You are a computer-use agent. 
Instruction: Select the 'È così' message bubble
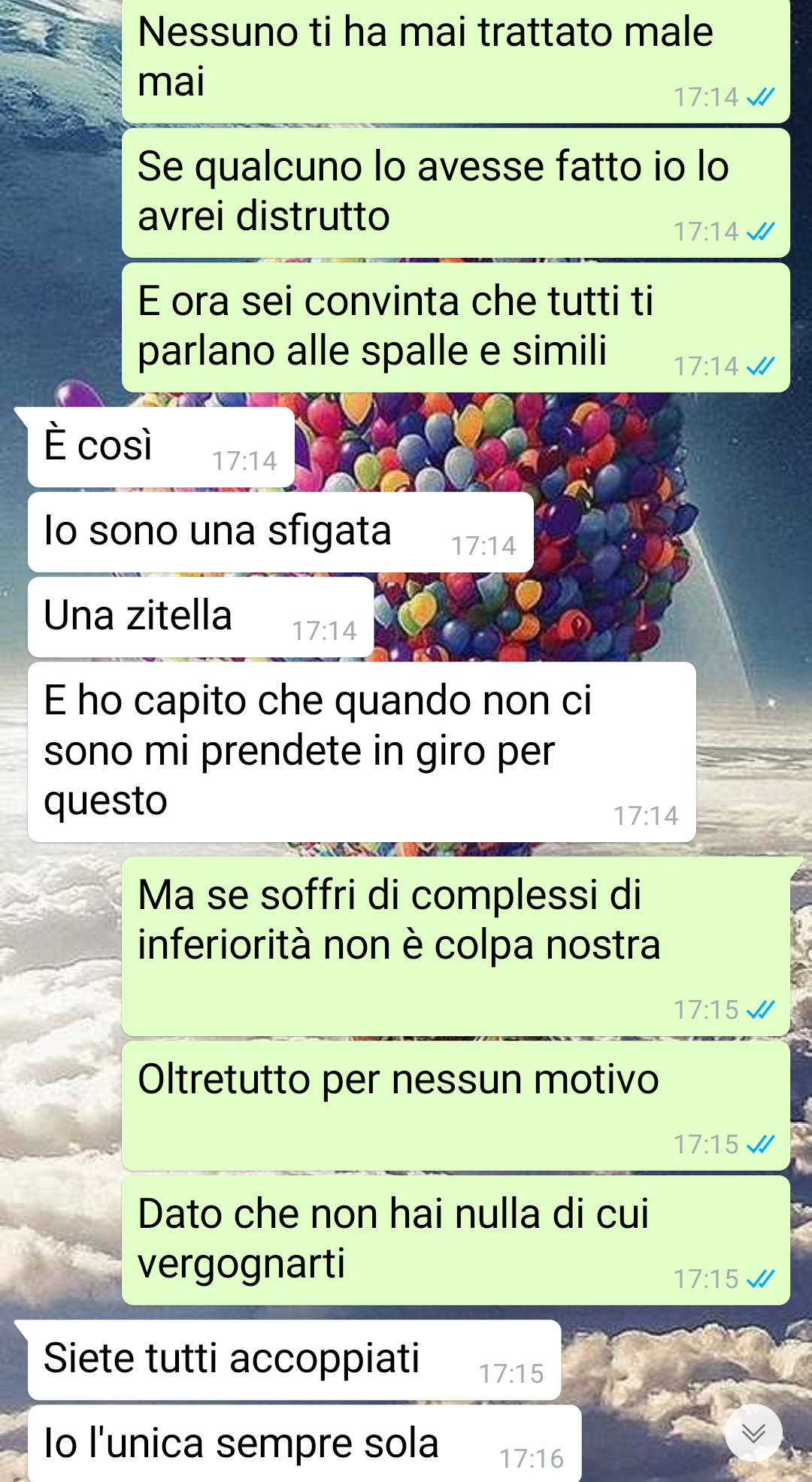[x=161, y=447]
